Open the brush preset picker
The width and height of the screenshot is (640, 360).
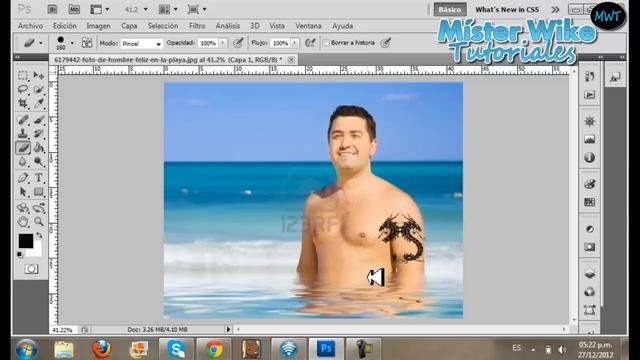[72, 43]
